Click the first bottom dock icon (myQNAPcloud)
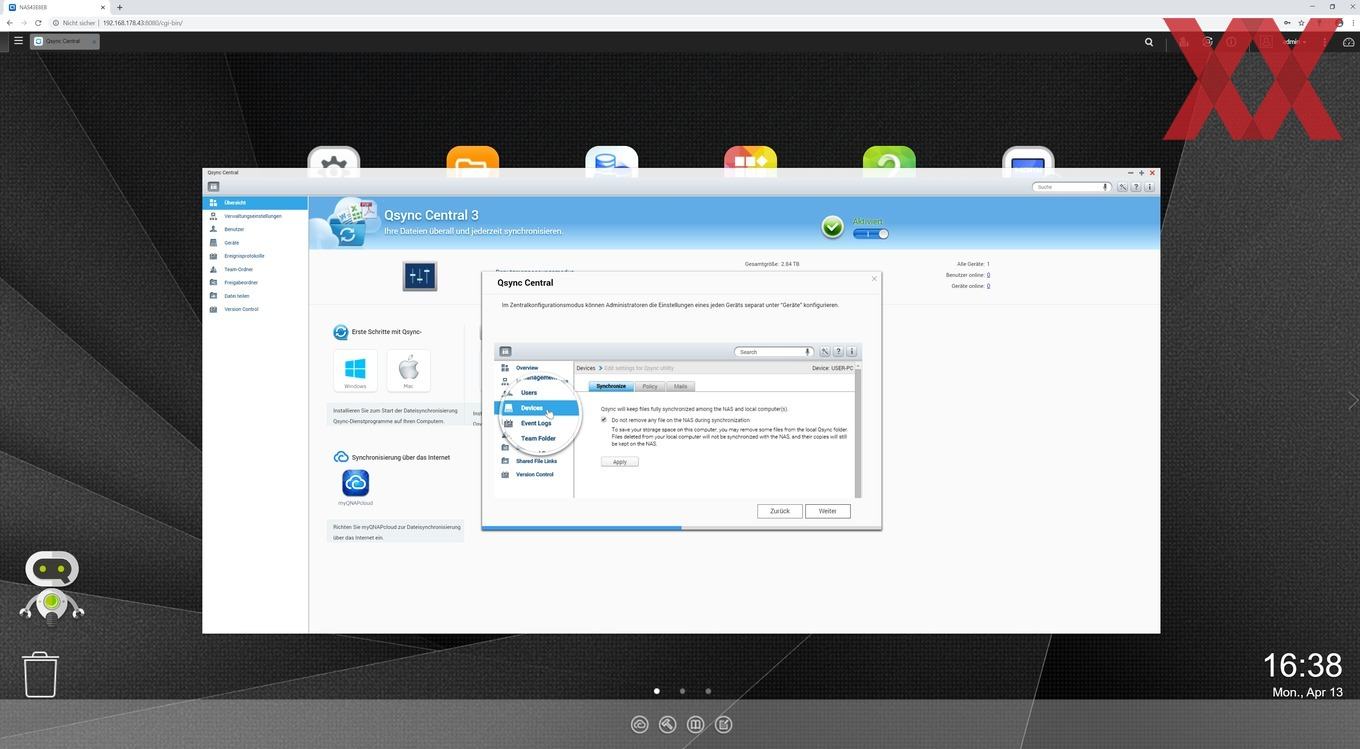This screenshot has width=1360, height=749. tap(640, 725)
